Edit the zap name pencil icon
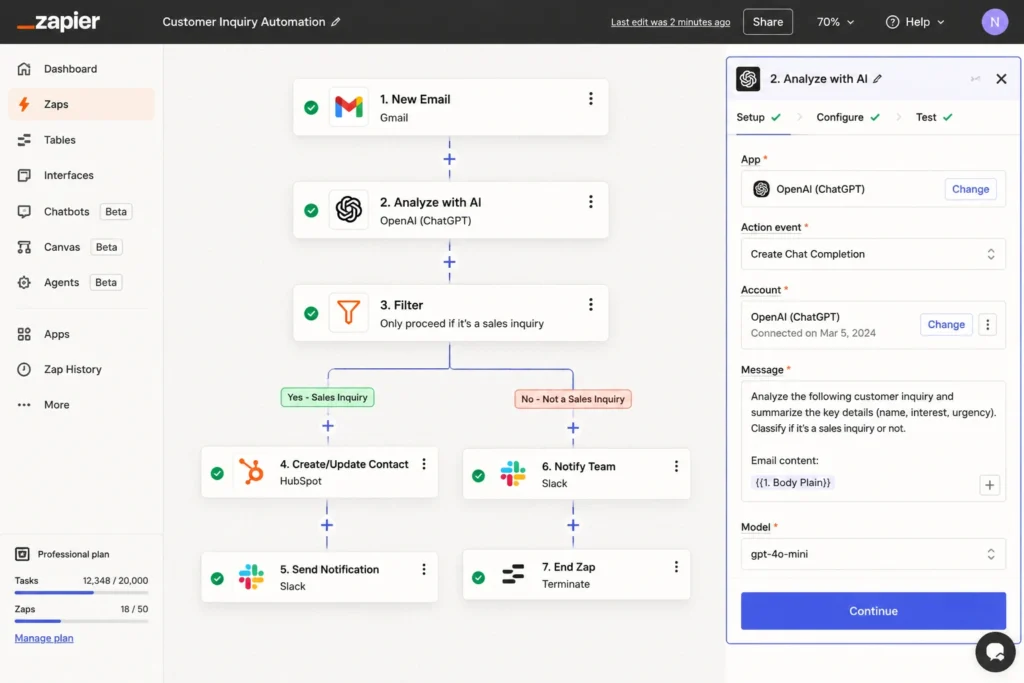The height and width of the screenshot is (683, 1024). [336, 22]
